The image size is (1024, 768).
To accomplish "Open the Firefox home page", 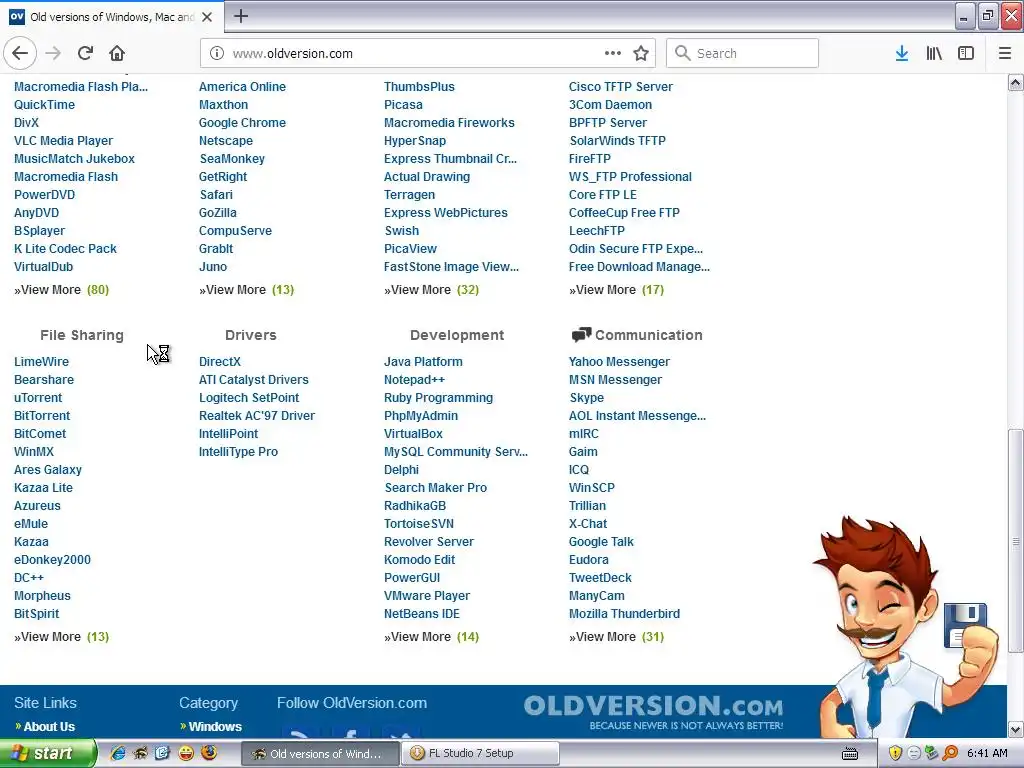I will click(x=117, y=53).
